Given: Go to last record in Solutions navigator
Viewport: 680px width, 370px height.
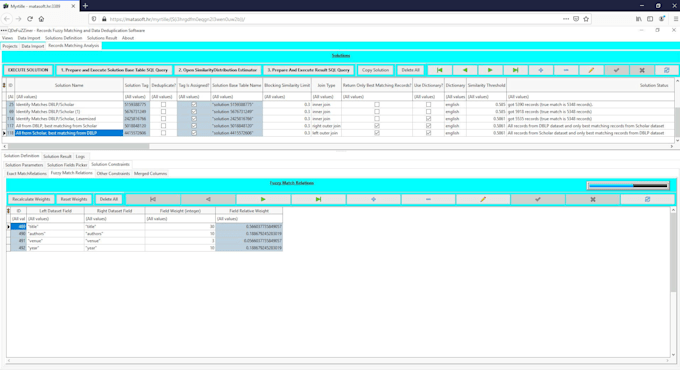Looking at the screenshot, I should click(515, 70).
